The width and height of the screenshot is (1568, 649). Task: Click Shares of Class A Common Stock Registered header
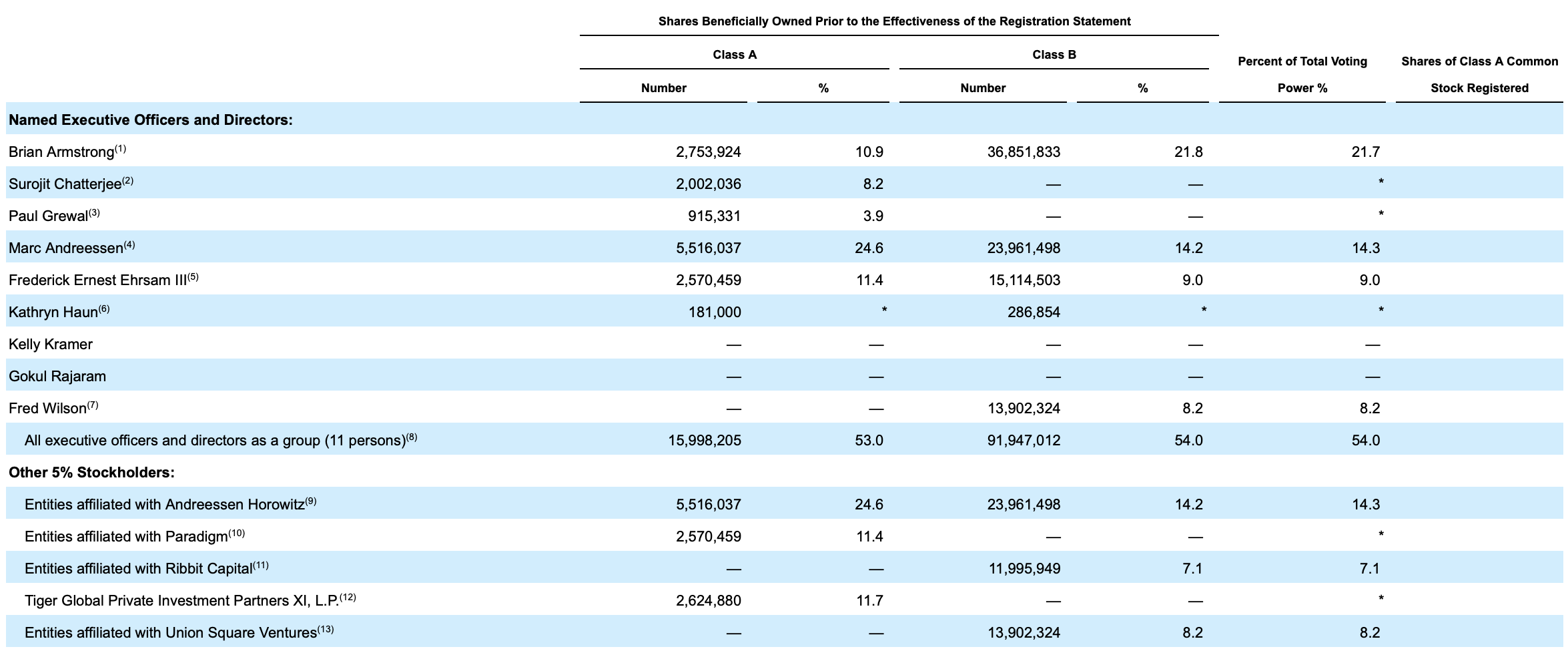[x=1479, y=74]
